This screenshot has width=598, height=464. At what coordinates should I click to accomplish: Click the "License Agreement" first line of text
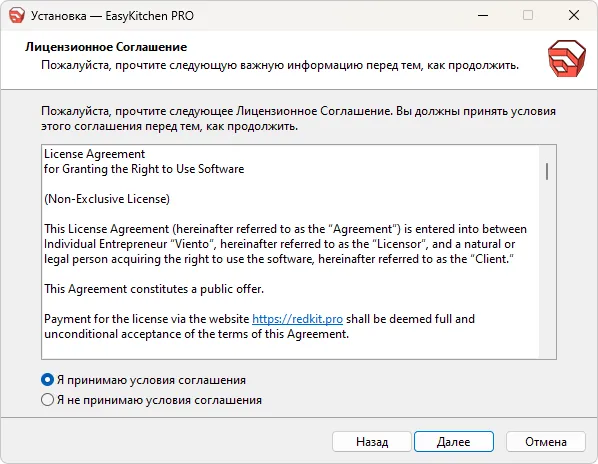[x=94, y=154]
